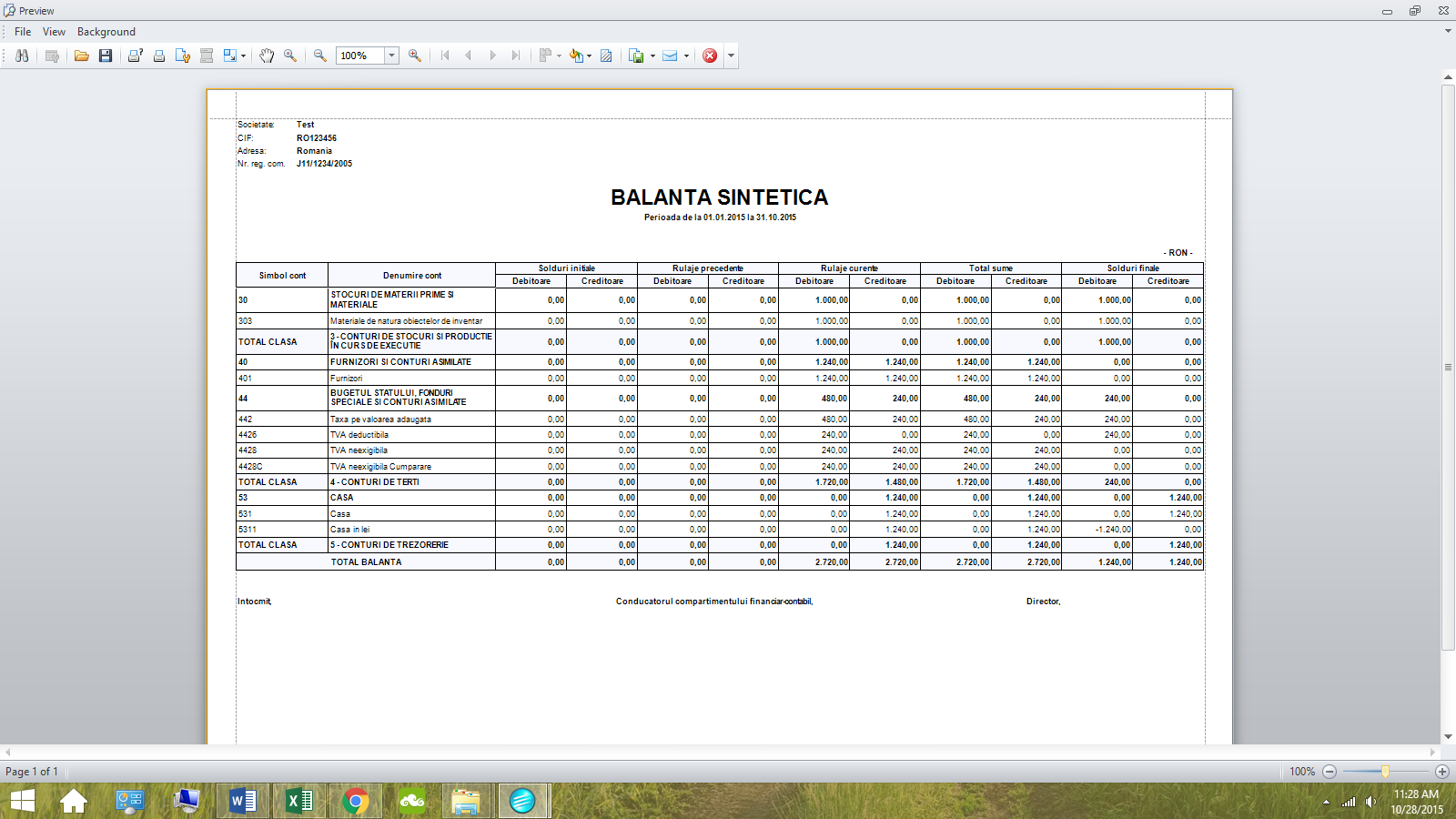Open the Background menu

[106, 32]
